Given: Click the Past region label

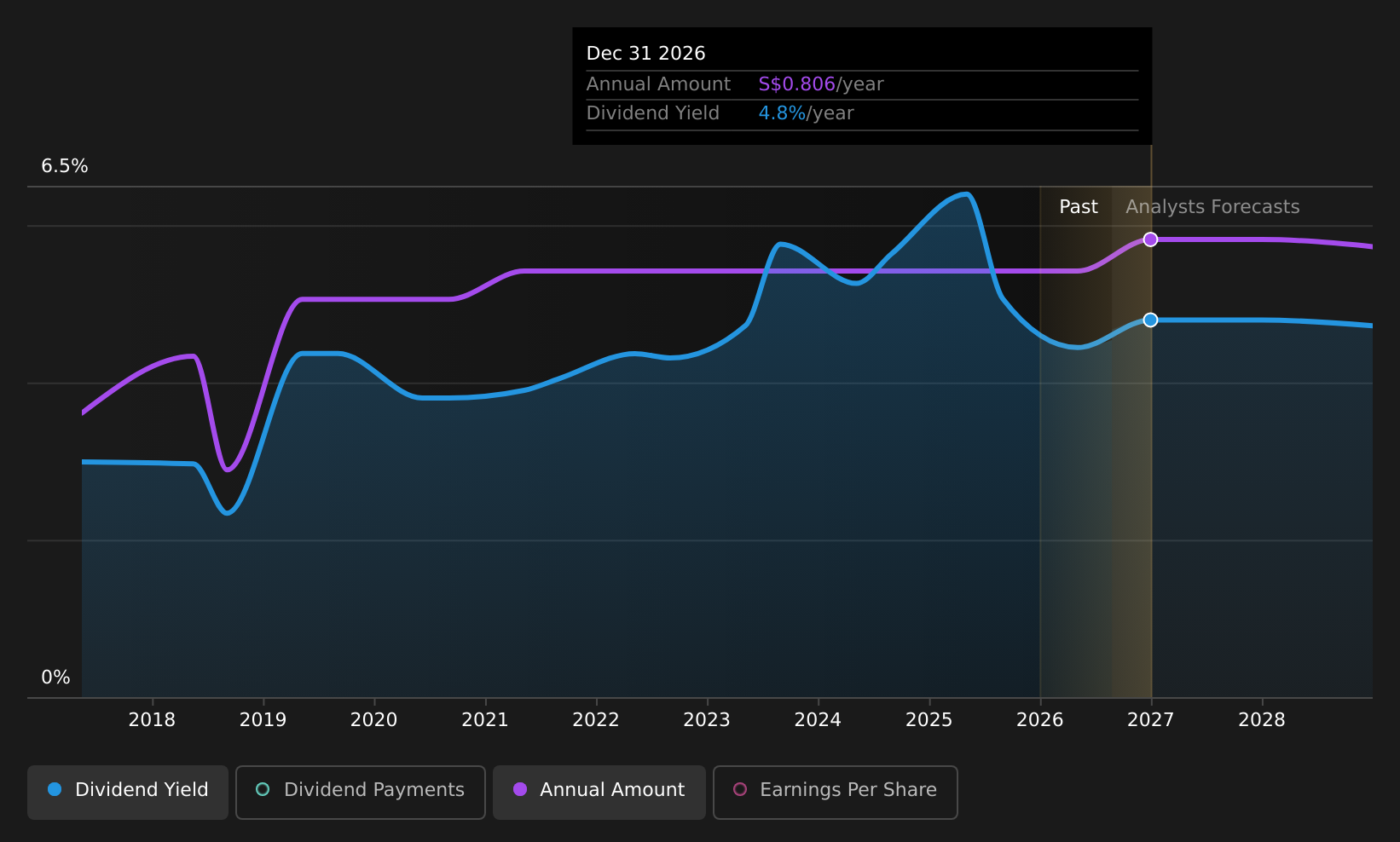Looking at the screenshot, I should [1079, 207].
